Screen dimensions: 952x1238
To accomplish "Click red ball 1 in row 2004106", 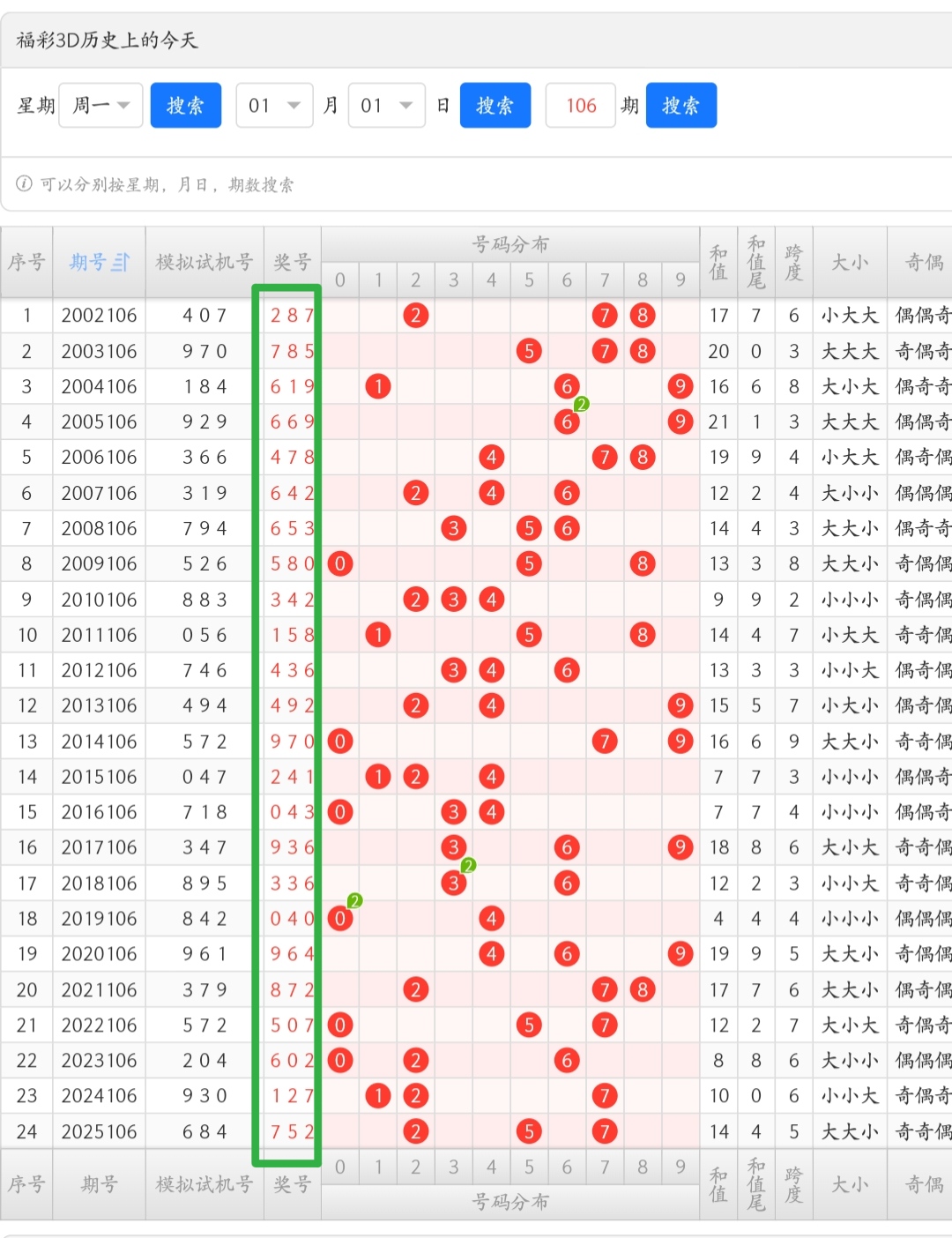I will tap(378, 386).
